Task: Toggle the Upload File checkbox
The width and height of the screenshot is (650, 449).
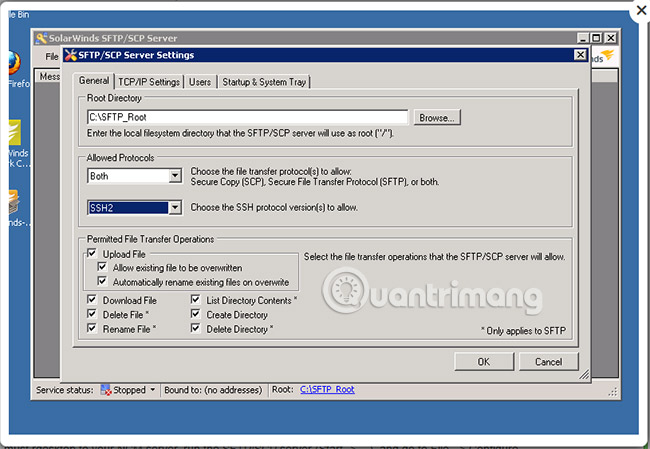Action: [x=92, y=253]
